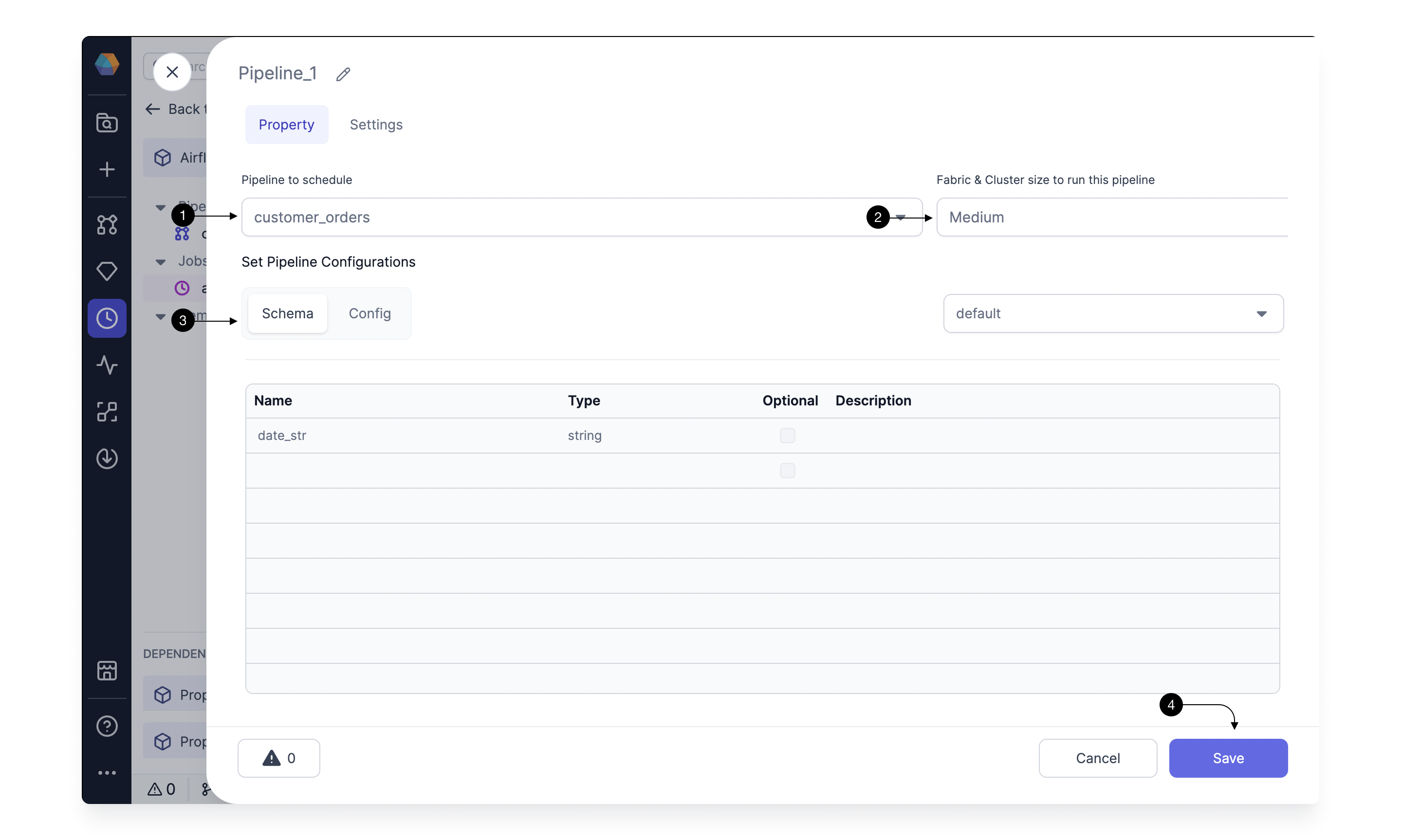Switch to the Property tab
Viewport: 1402px width, 840px height.
pos(286,125)
